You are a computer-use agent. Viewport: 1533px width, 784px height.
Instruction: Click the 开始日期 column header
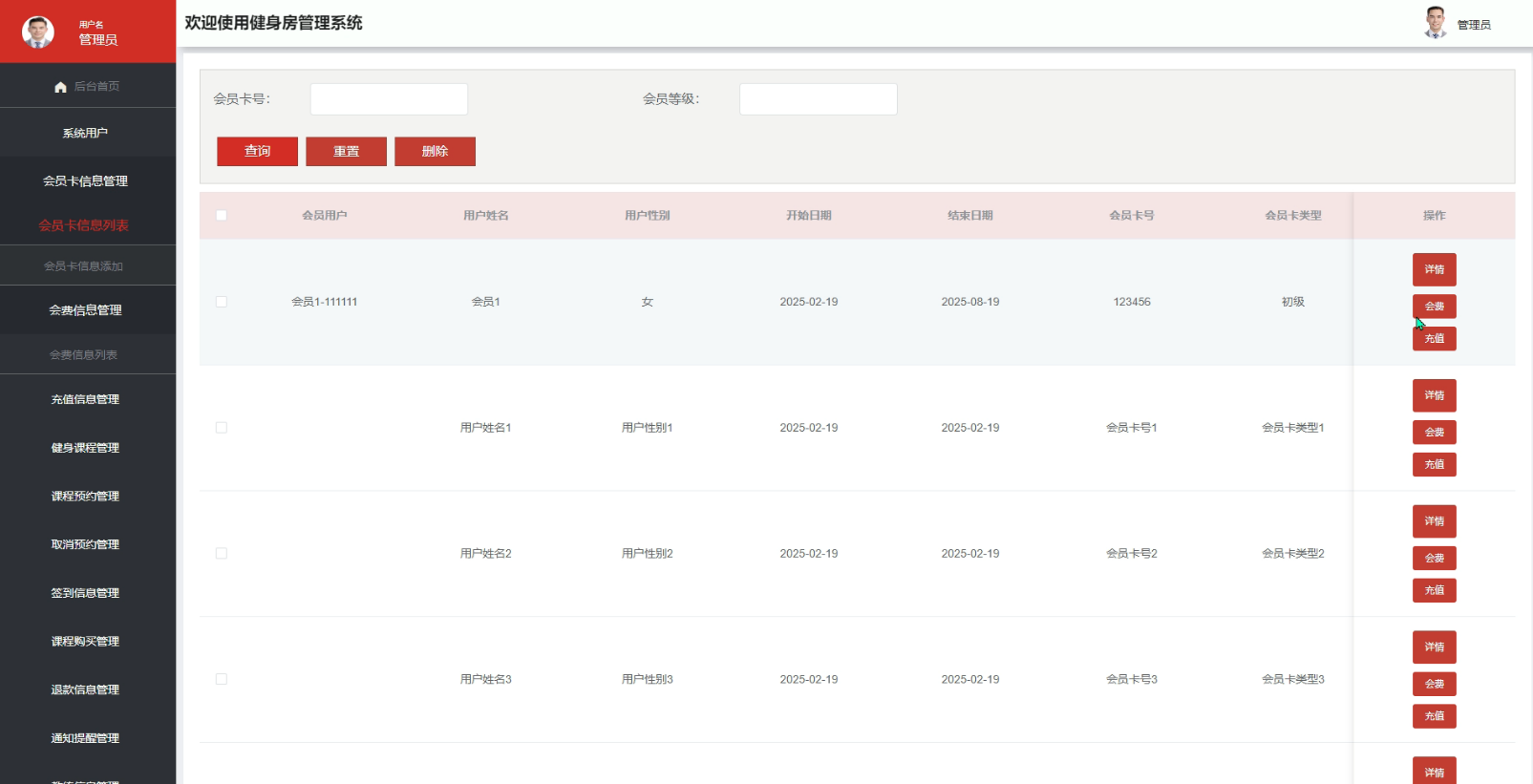pos(809,216)
